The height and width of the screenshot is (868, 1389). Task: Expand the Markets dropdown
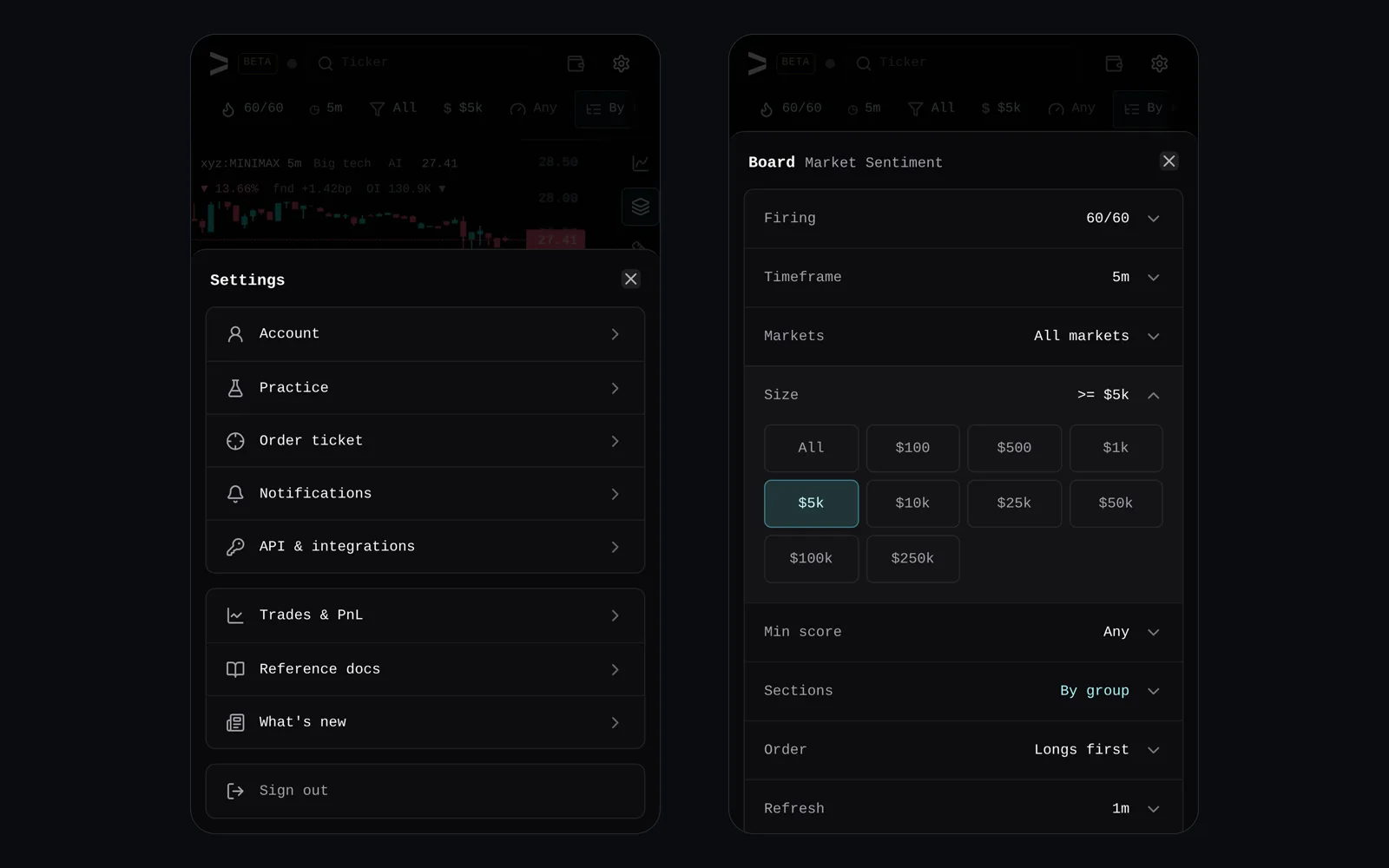point(964,337)
